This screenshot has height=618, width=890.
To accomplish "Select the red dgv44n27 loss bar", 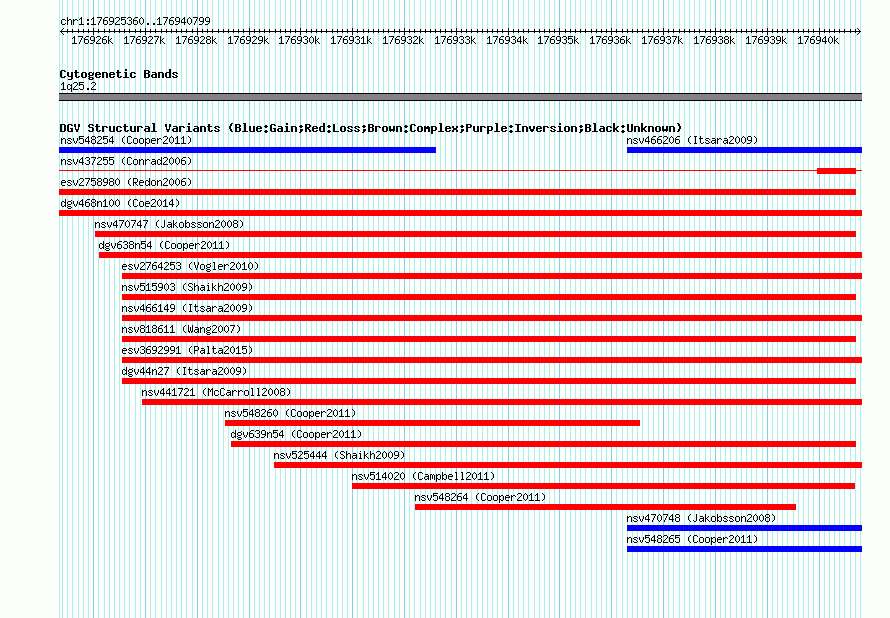I will (x=489, y=381).
